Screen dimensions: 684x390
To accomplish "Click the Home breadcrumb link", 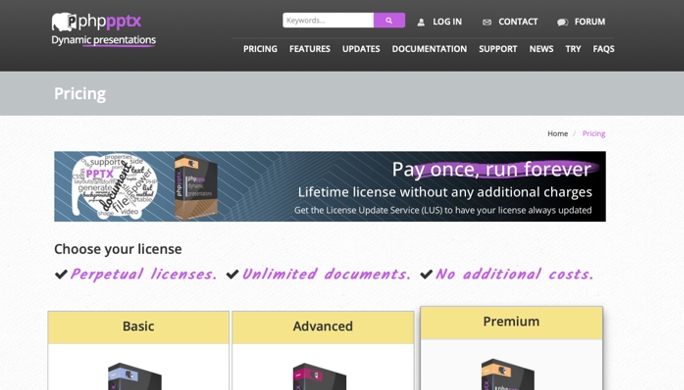I will (x=557, y=133).
